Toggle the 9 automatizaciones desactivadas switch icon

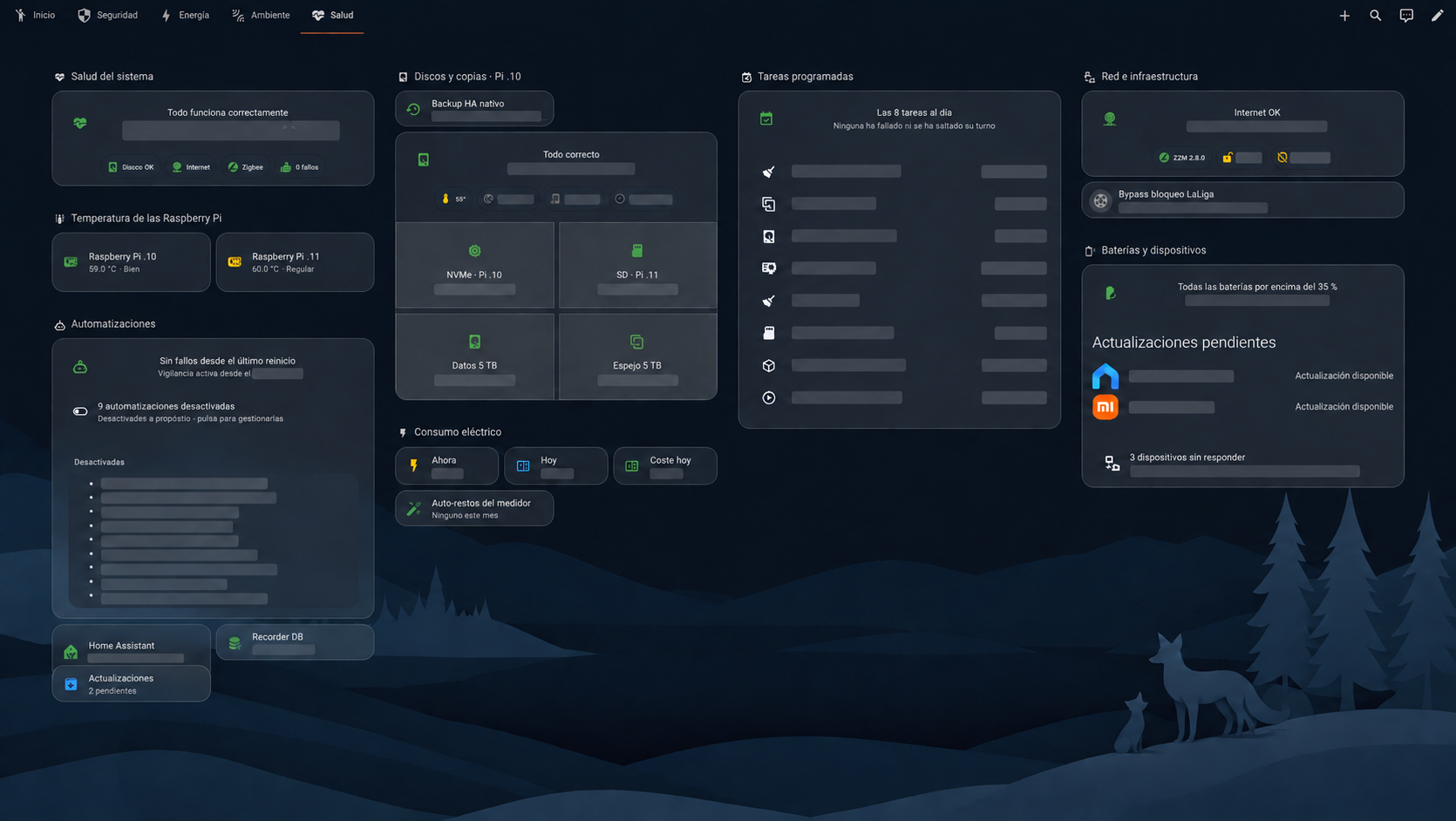click(80, 411)
